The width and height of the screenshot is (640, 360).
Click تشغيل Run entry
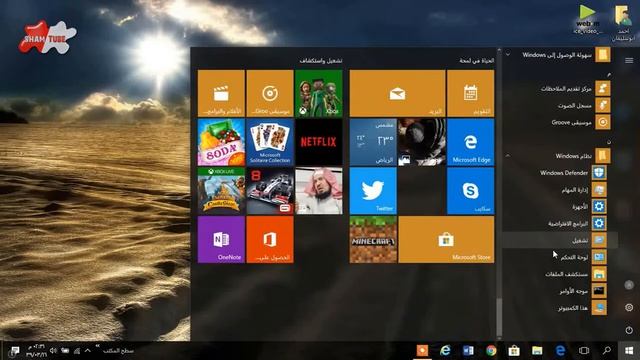pos(560,240)
